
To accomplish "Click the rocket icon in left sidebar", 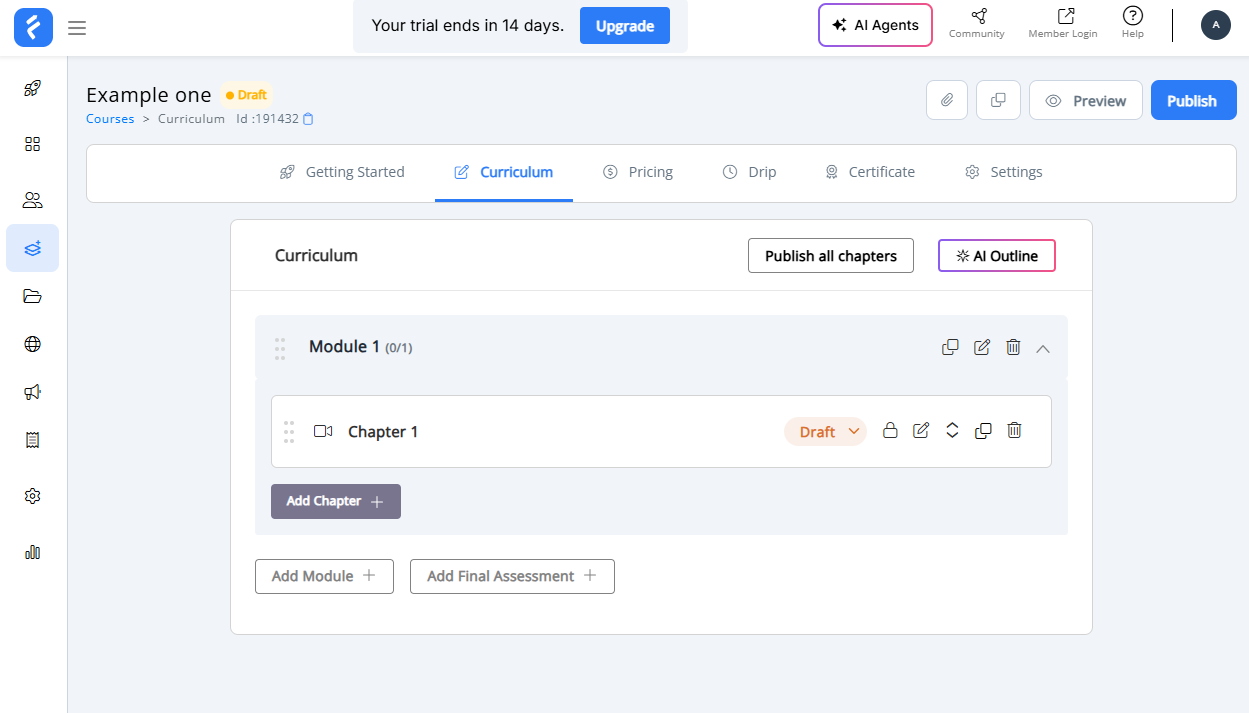I will [x=32, y=88].
